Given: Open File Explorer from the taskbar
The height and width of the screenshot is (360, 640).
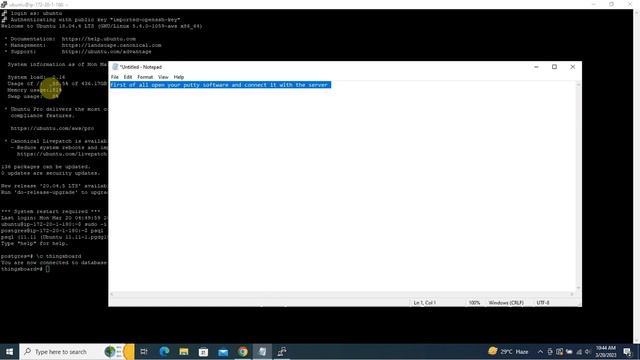Looking at the screenshot, I should click(x=184, y=351).
